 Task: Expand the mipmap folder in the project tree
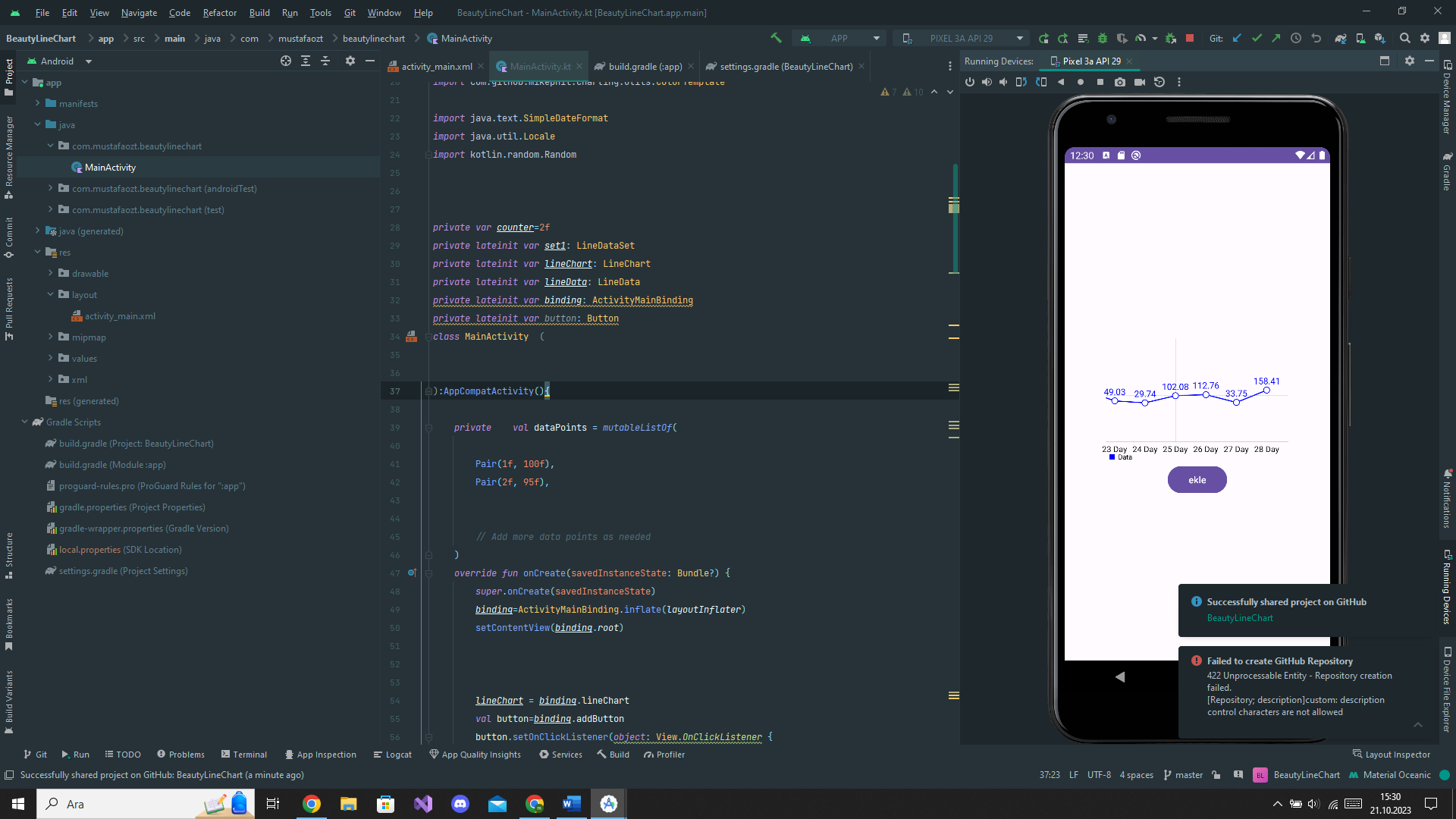pos(51,337)
